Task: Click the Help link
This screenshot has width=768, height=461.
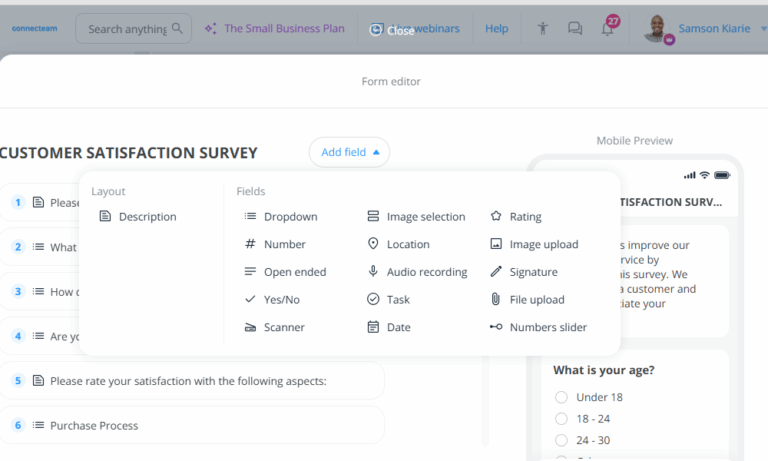Action: [x=497, y=28]
